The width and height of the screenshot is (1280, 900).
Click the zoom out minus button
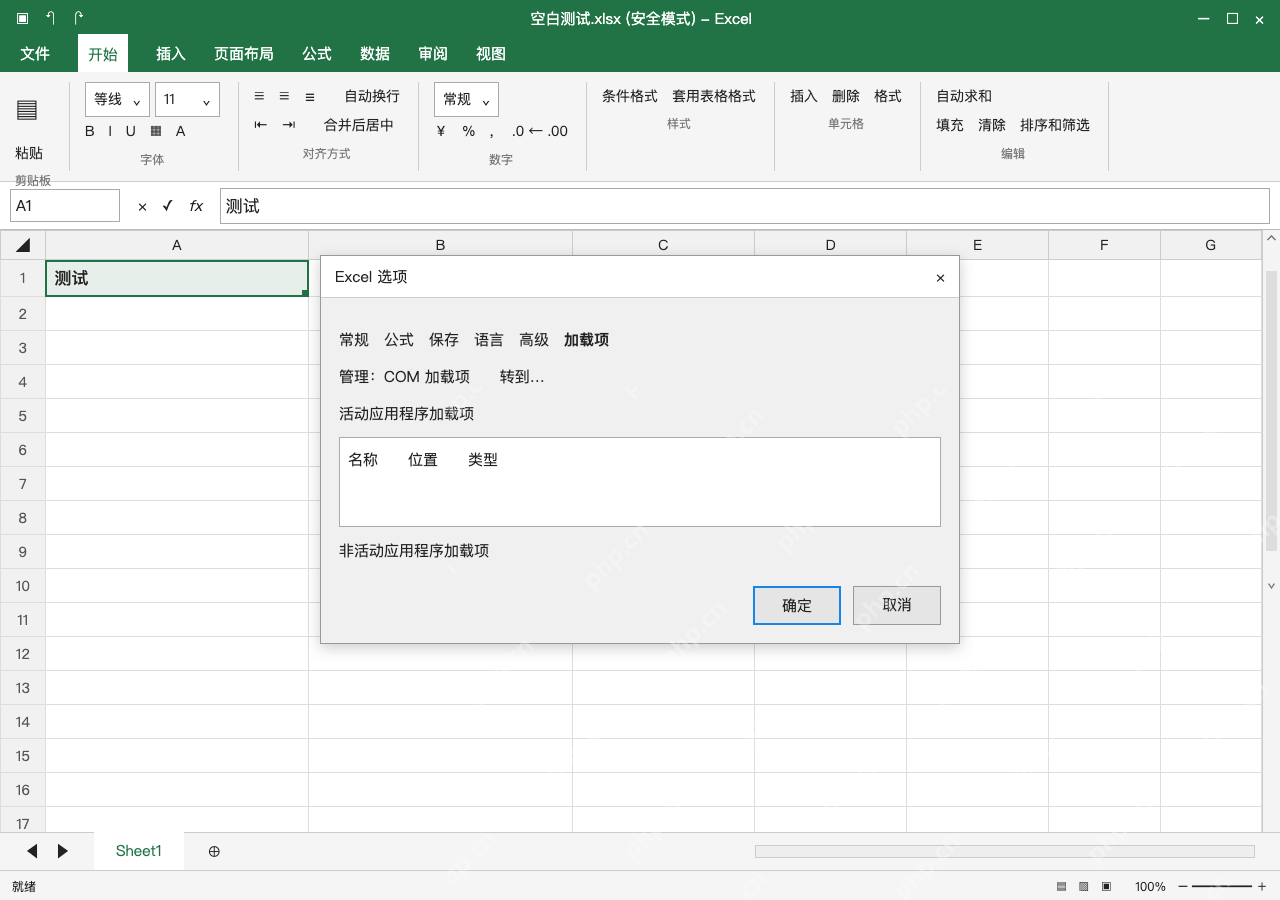[x=1183, y=886]
